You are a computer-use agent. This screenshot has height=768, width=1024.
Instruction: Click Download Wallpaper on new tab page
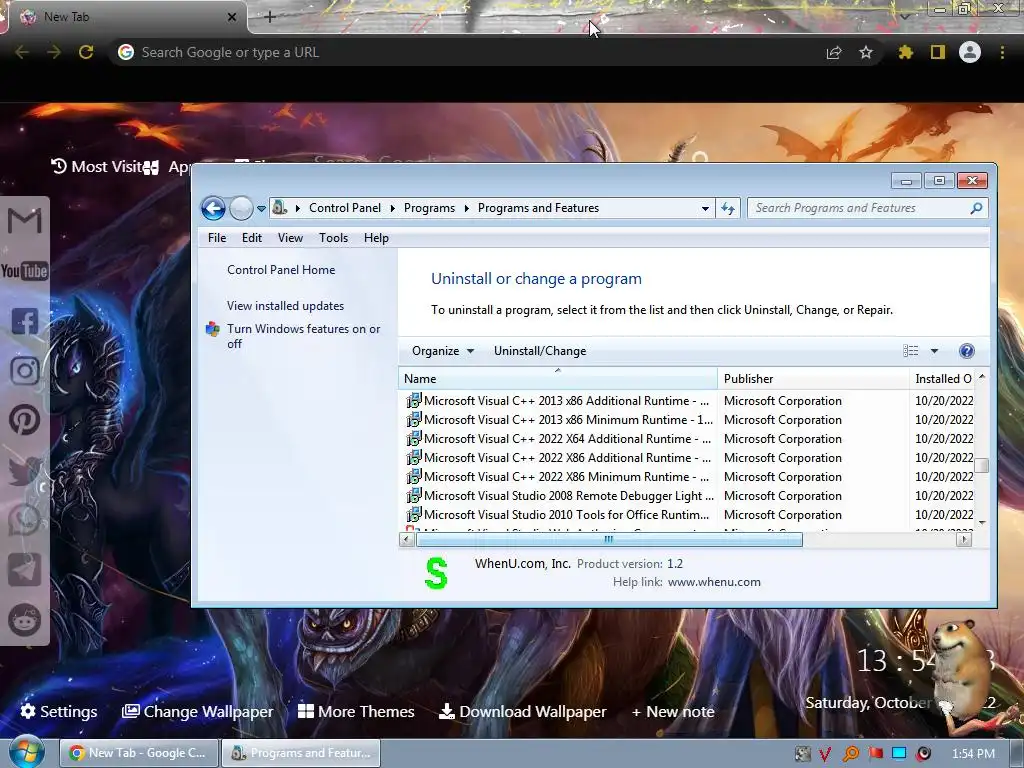(x=522, y=711)
